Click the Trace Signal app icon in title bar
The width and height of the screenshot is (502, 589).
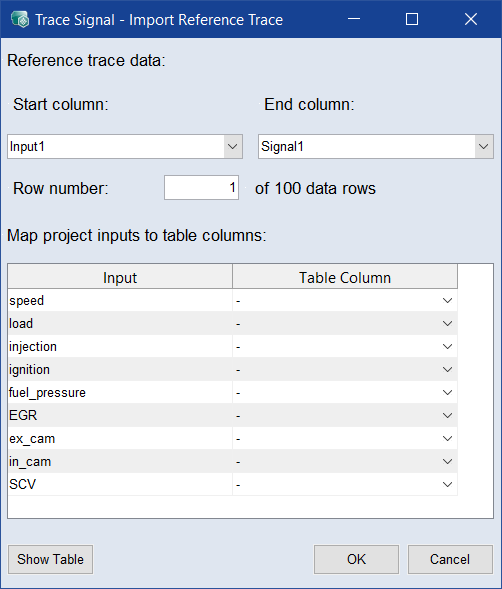(20, 19)
